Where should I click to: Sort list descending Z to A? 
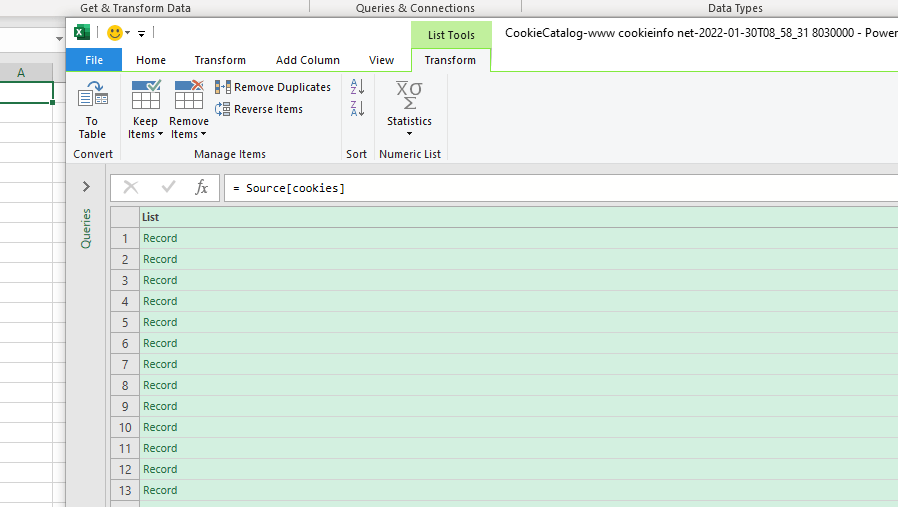pos(357,108)
